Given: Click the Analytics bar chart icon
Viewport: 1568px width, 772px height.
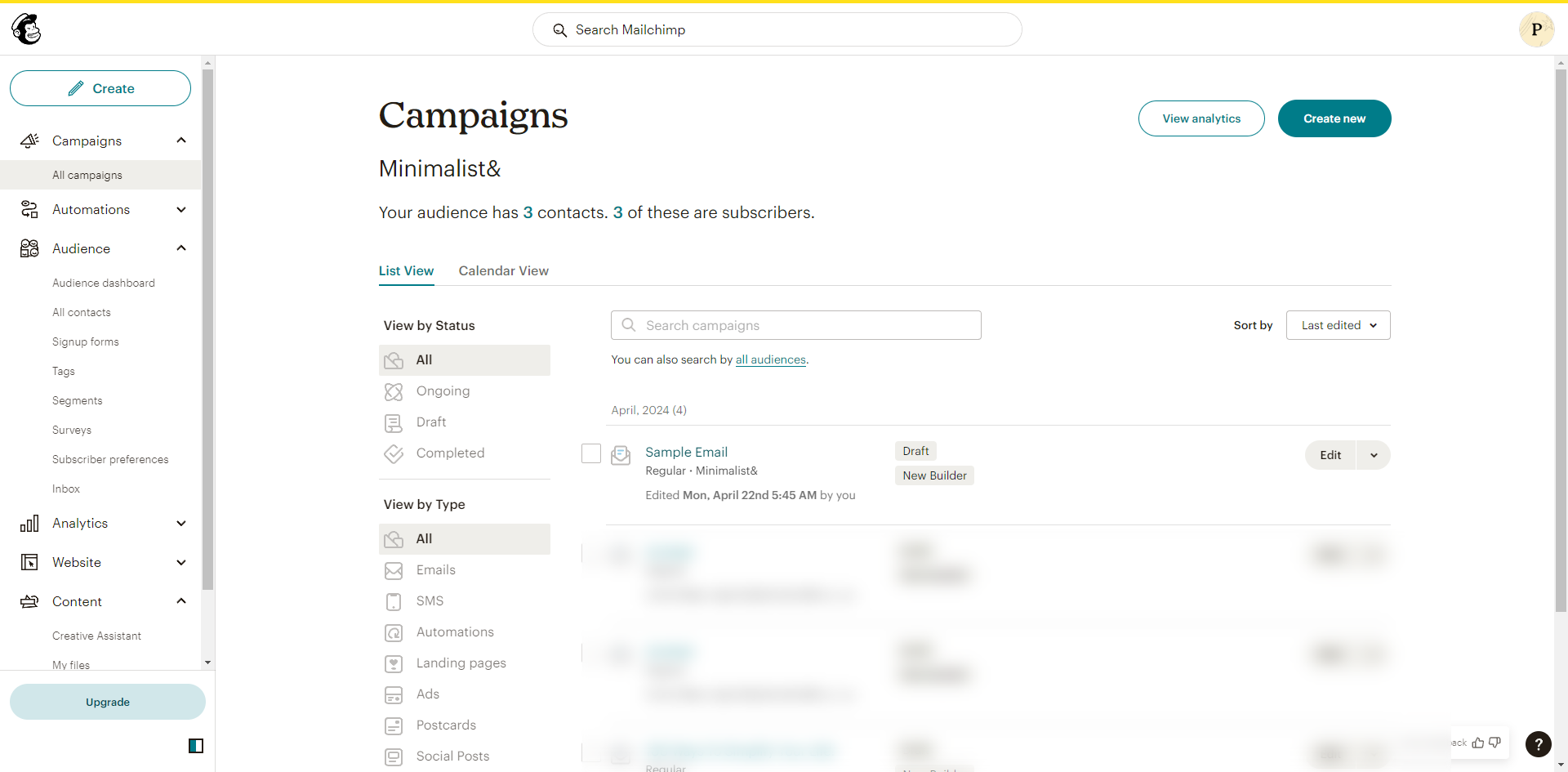Looking at the screenshot, I should [29, 524].
